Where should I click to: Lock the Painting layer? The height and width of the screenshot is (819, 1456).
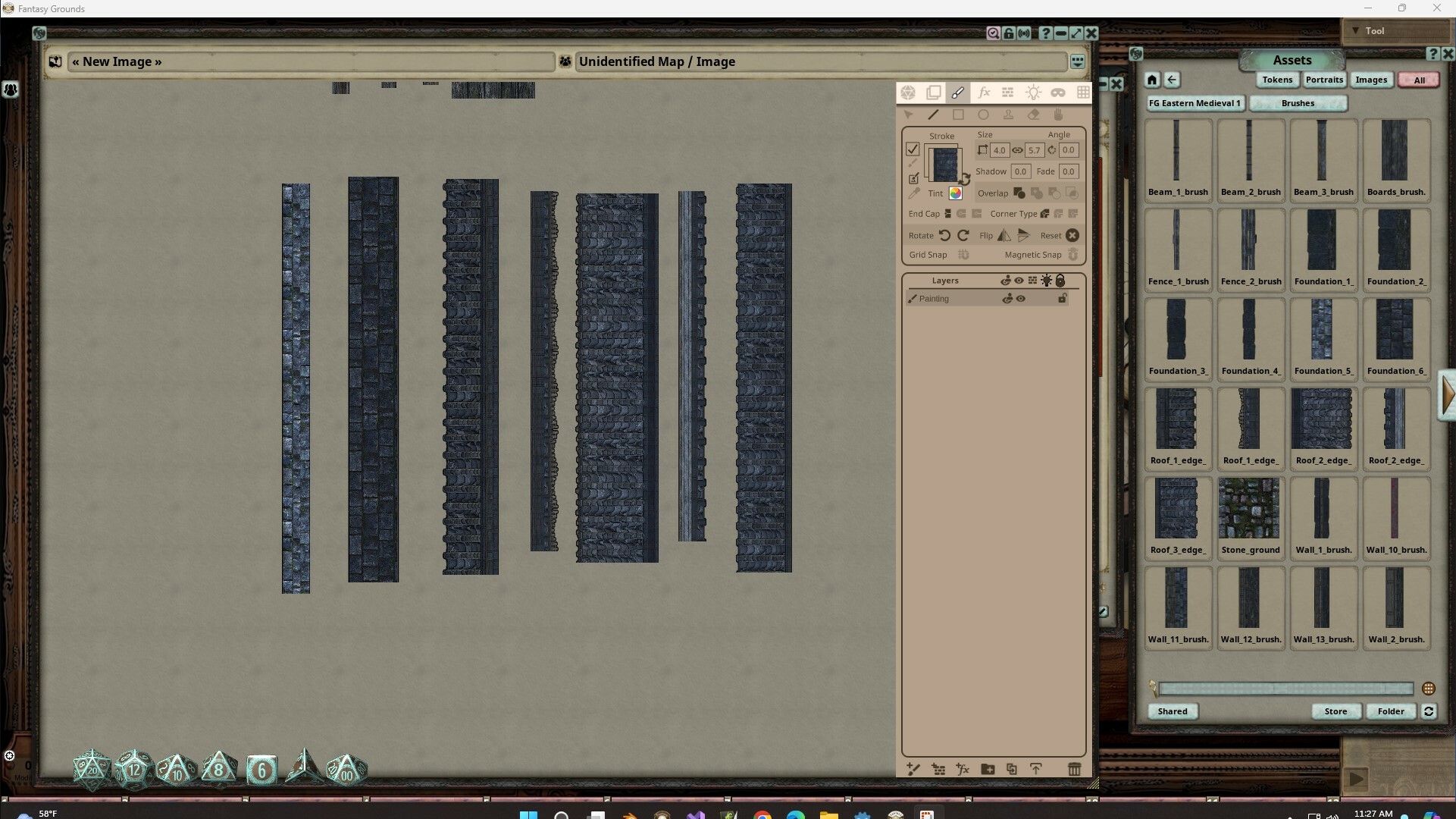click(1063, 298)
